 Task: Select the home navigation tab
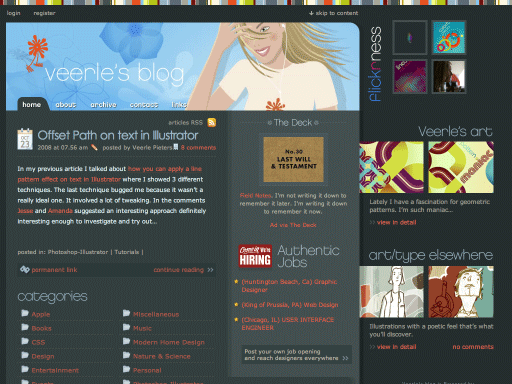(32, 104)
